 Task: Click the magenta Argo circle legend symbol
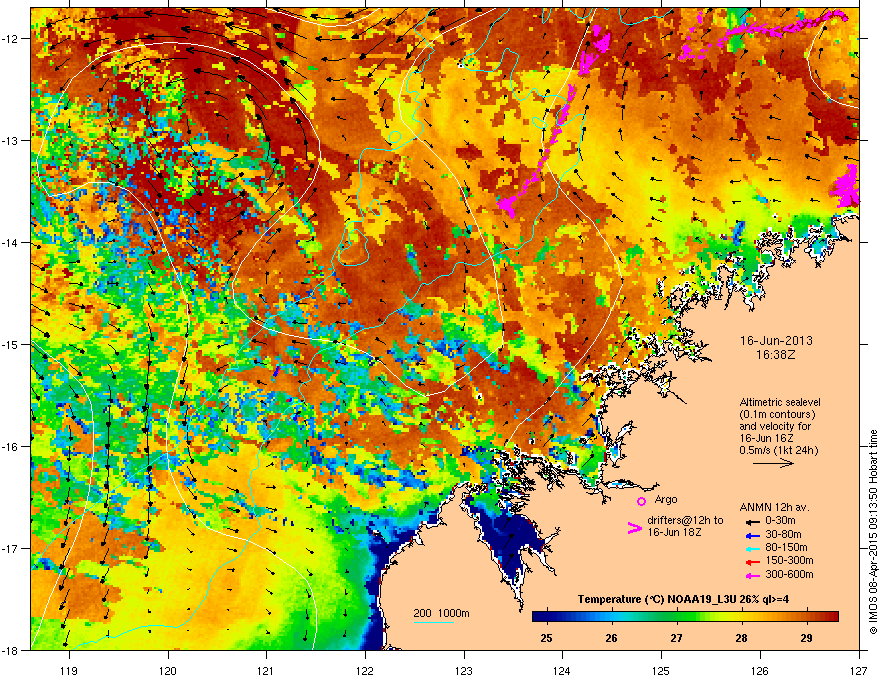coord(641,501)
